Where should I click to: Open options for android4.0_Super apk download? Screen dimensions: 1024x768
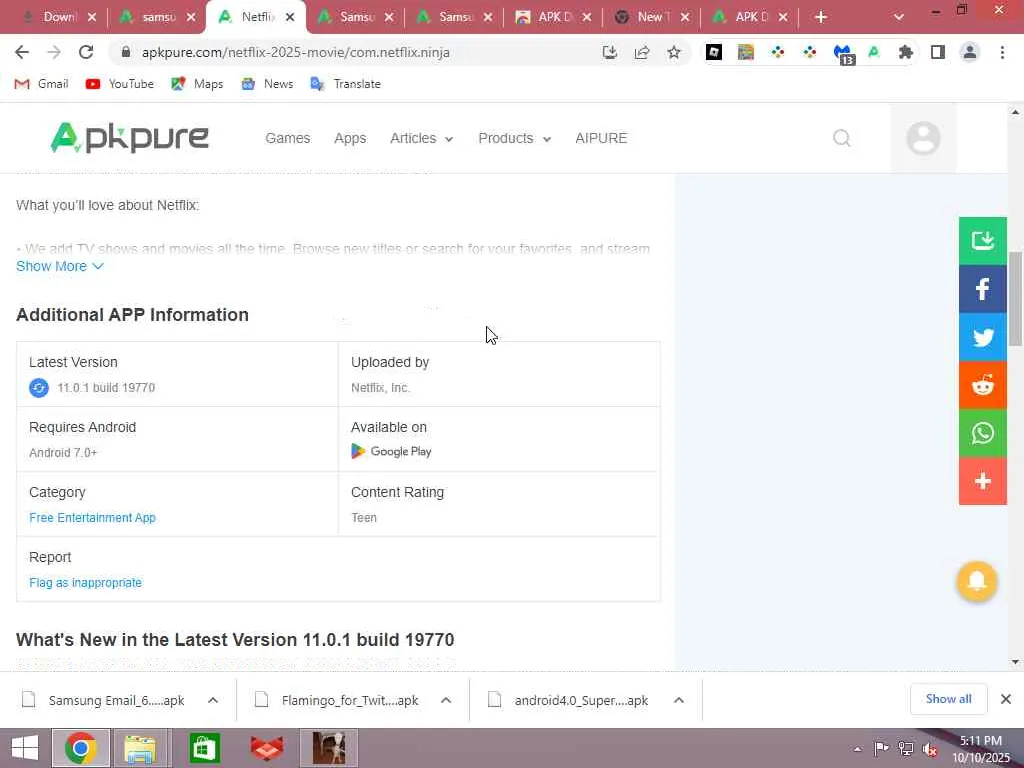pyautogui.click(x=679, y=700)
